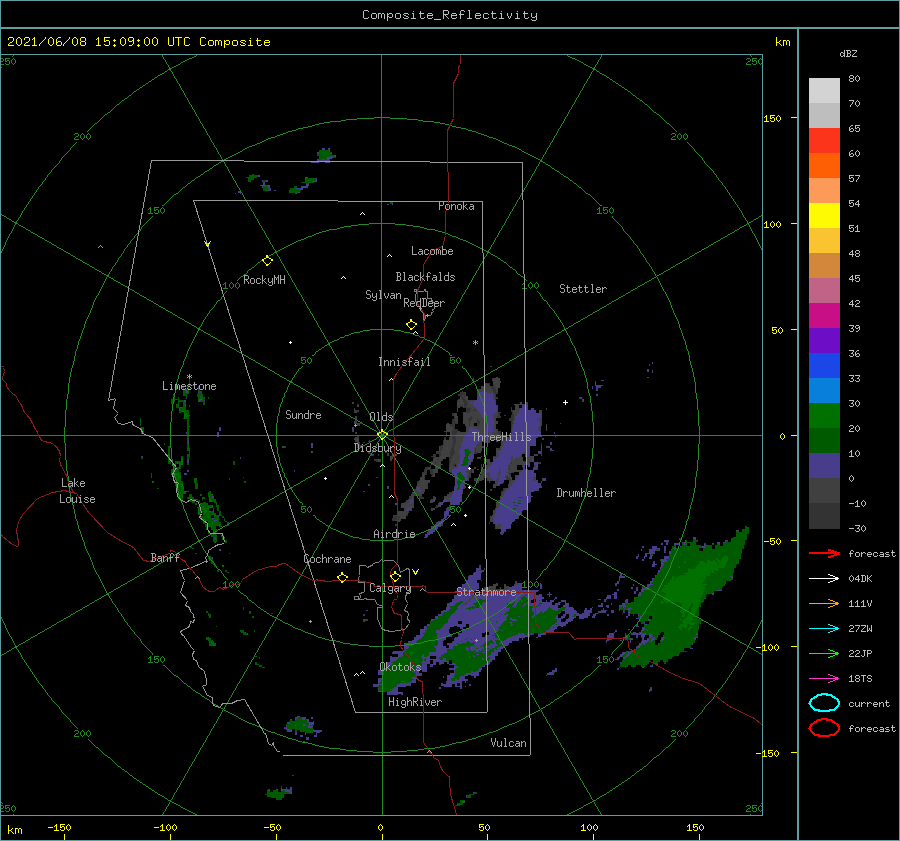Image resolution: width=900 pixels, height=841 pixels.
Task: Click the Innisfail label
Action: coord(404,362)
